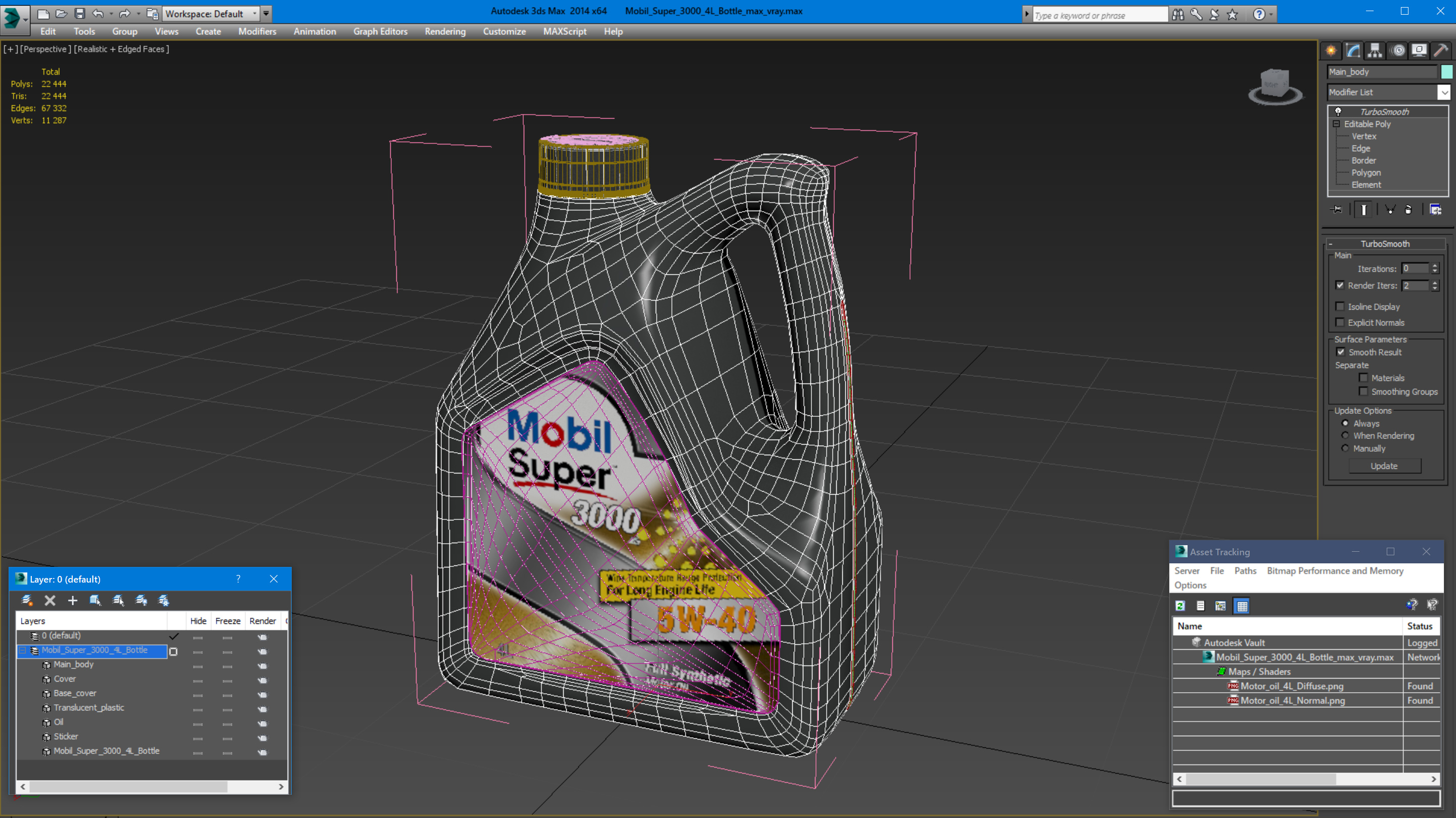This screenshot has height=818, width=1456.
Task: Click the Delete Layer X icon
Action: 50,601
